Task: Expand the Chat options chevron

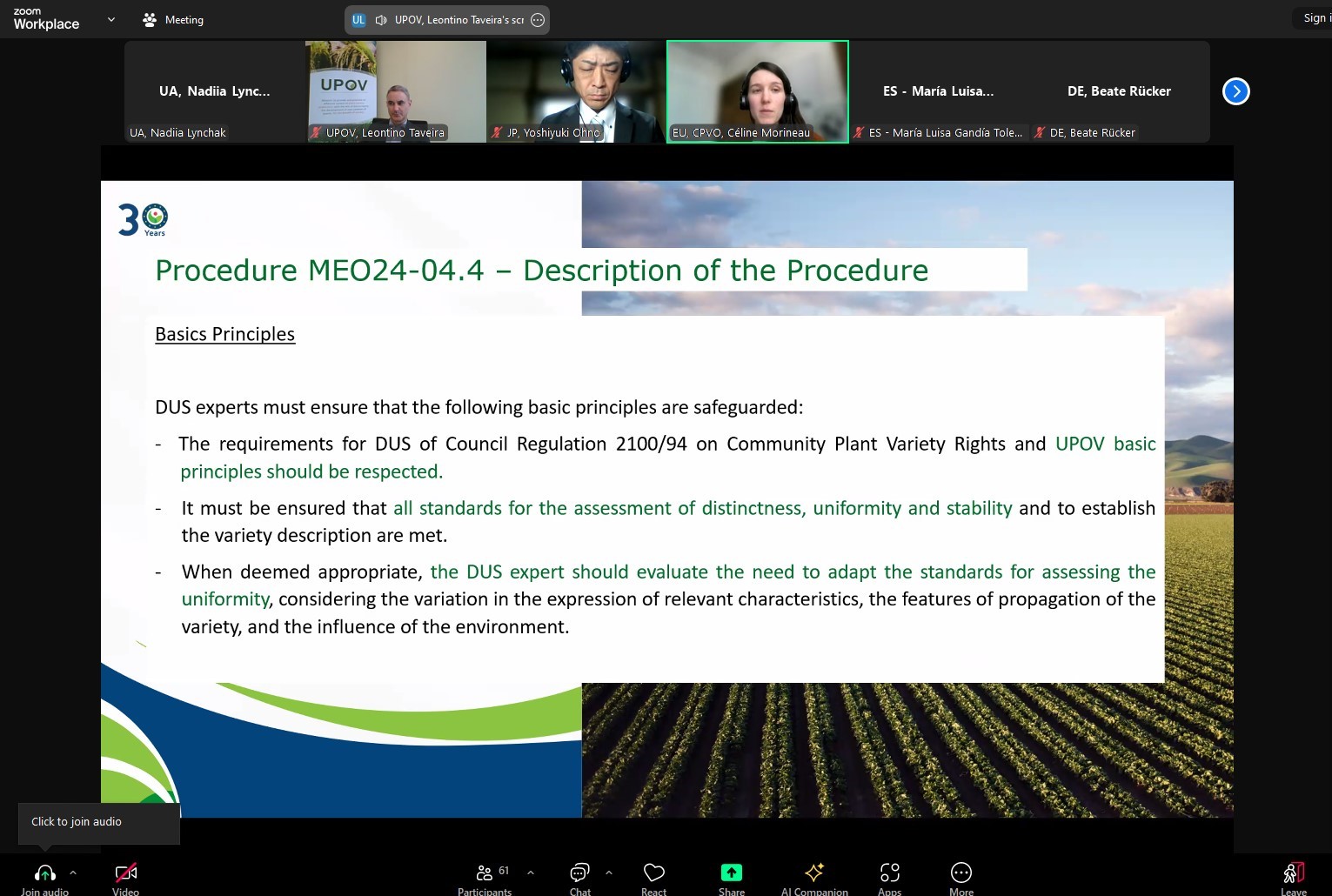Action: [609, 872]
